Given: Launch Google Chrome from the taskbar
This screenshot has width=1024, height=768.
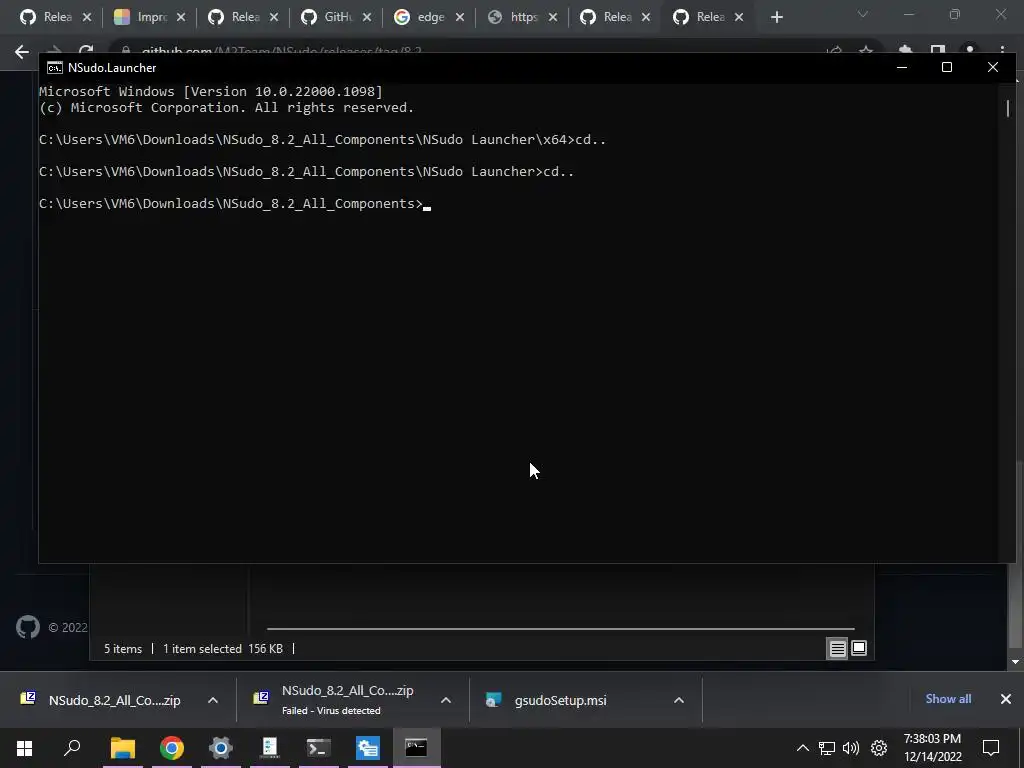Looking at the screenshot, I should pyautogui.click(x=172, y=748).
